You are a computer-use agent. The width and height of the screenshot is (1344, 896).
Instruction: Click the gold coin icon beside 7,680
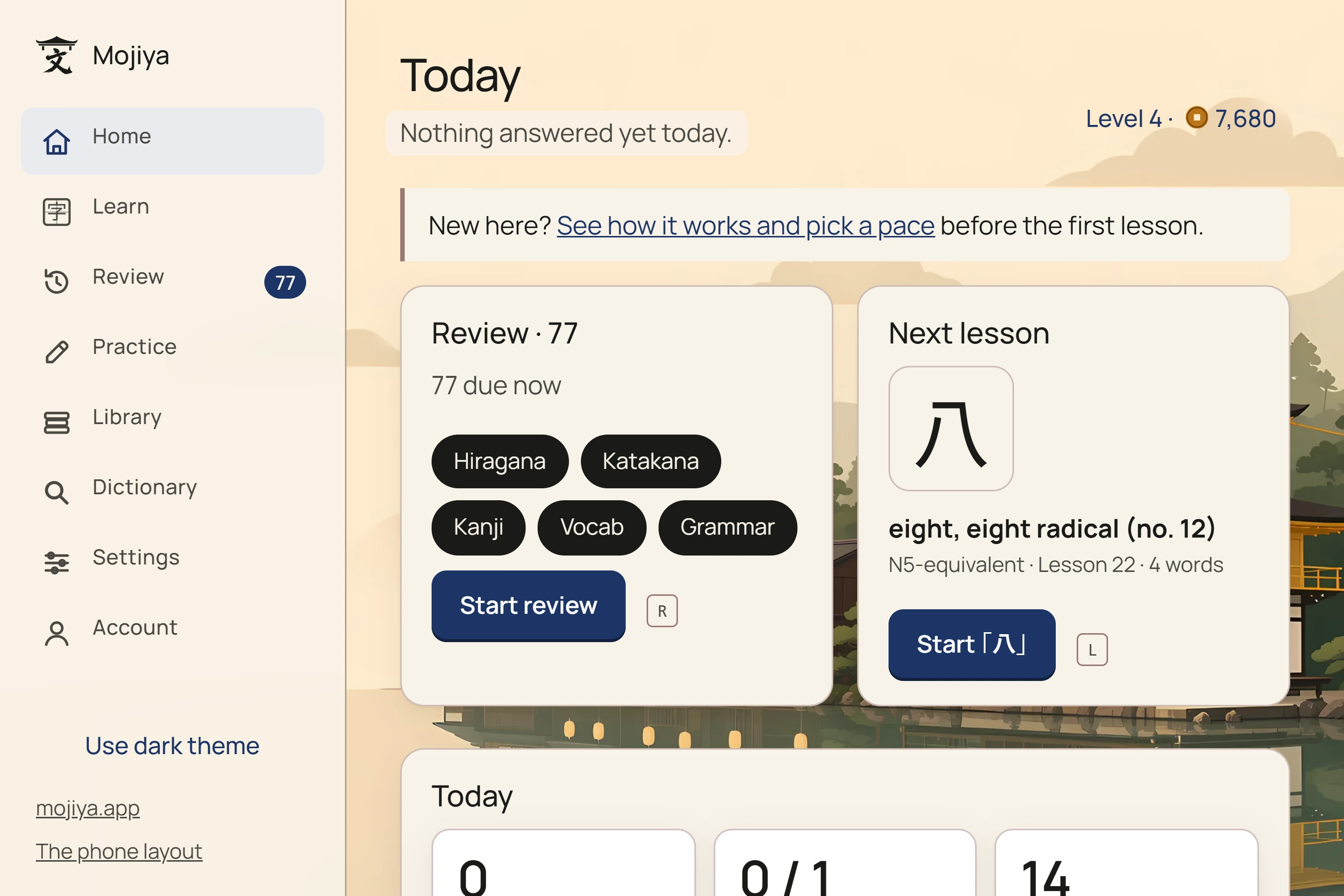tap(1197, 117)
